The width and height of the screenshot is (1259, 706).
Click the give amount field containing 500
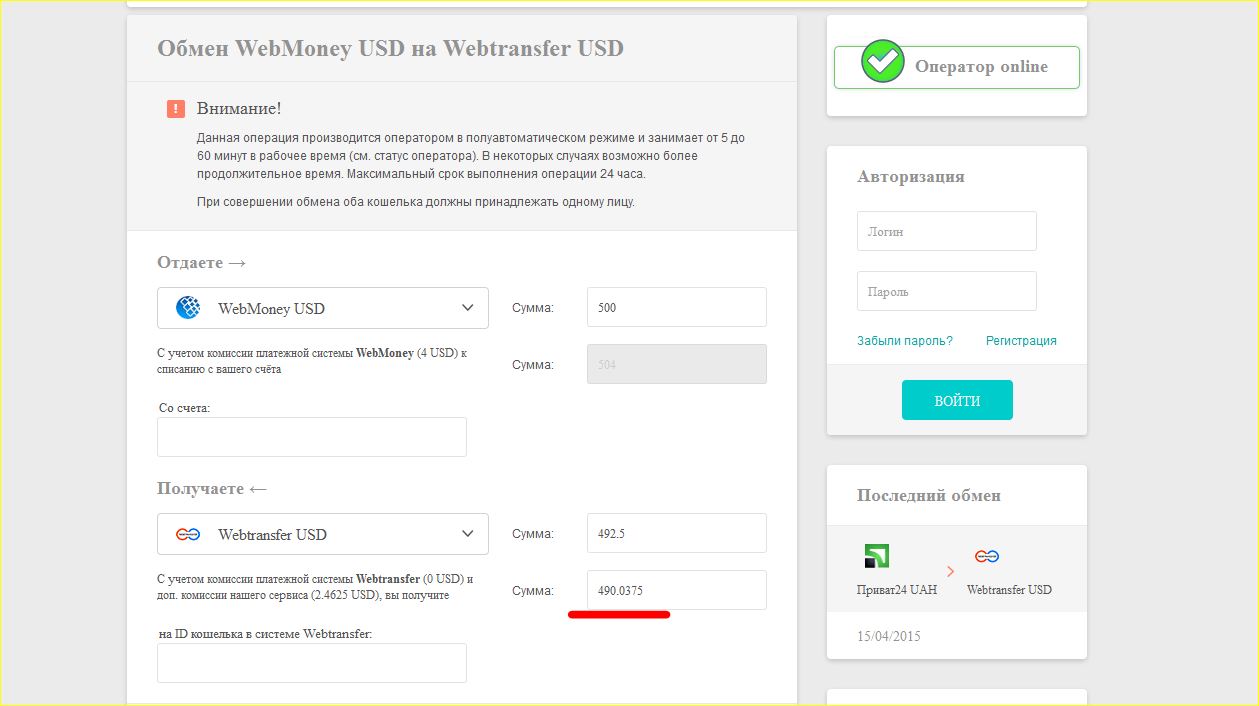click(677, 307)
